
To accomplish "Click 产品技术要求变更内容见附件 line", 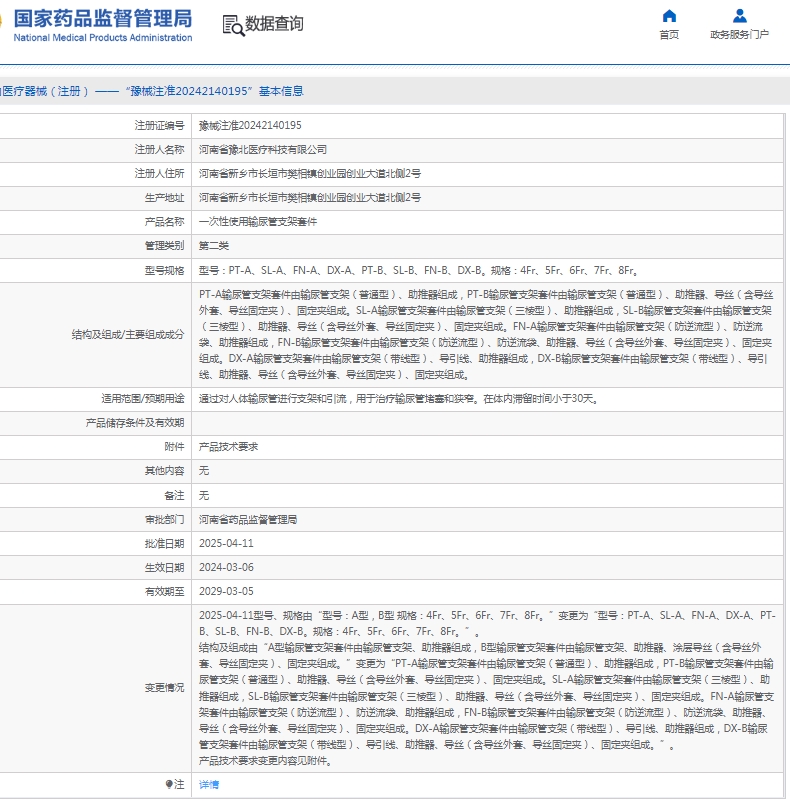I will [266, 762].
